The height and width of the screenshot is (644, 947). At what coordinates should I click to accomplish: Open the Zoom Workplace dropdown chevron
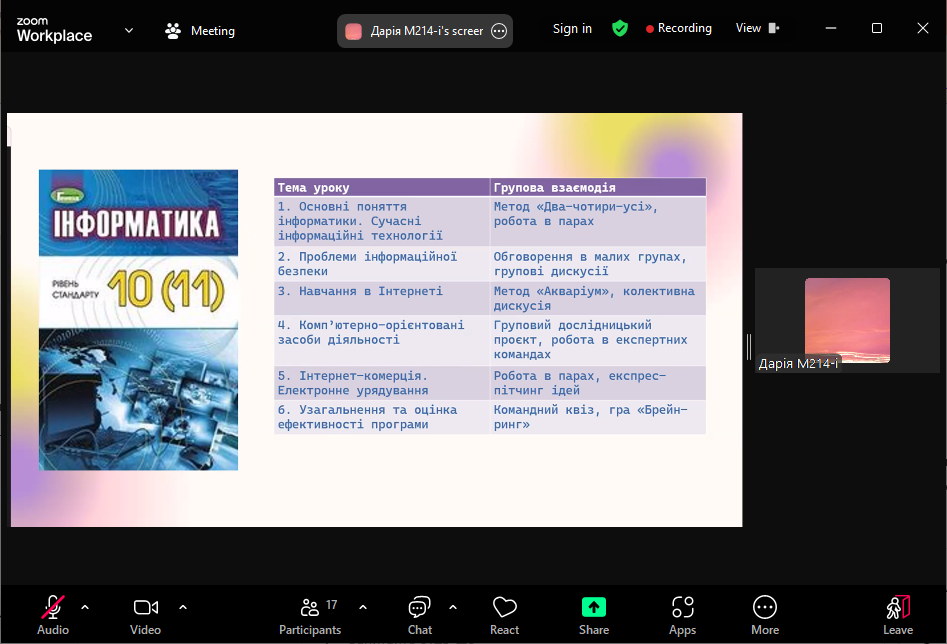(x=128, y=30)
